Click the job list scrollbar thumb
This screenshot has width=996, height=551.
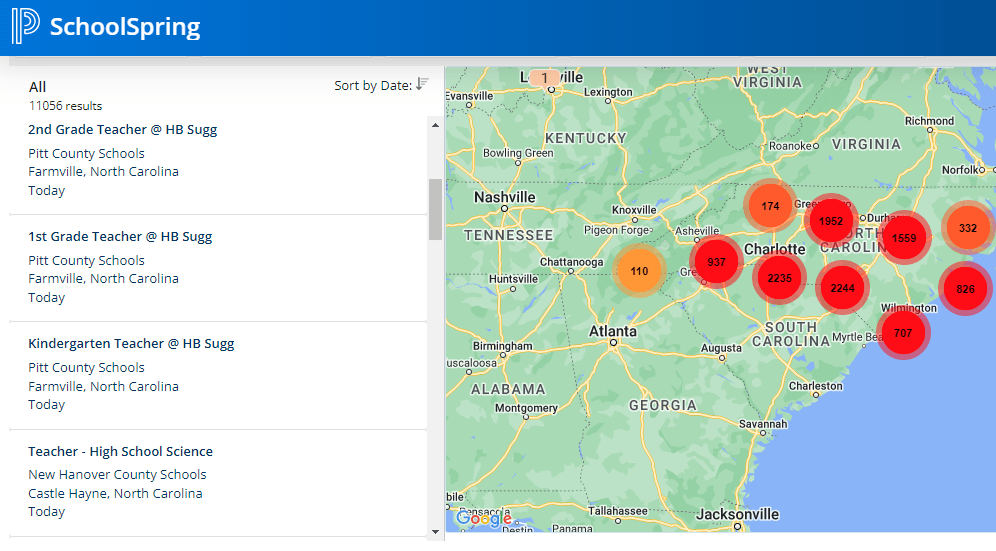[435, 209]
